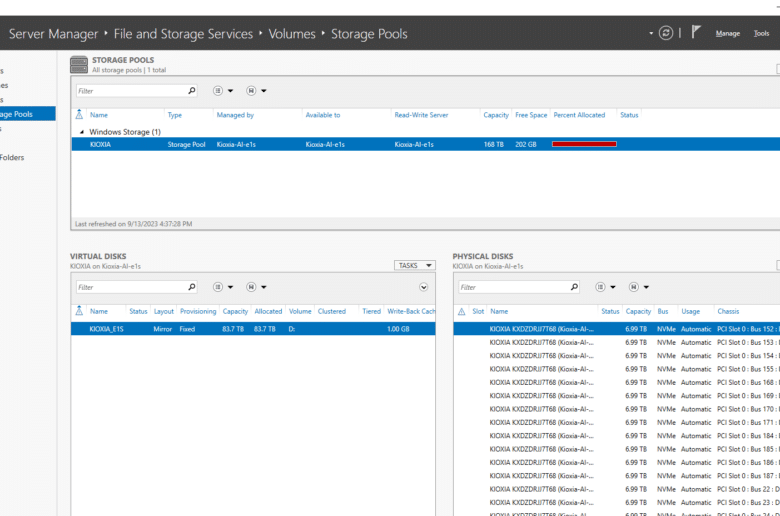Open dropdown arrow beside Virtual Disks list options
The height and width of the screenshot is (516, 780).
230,288
